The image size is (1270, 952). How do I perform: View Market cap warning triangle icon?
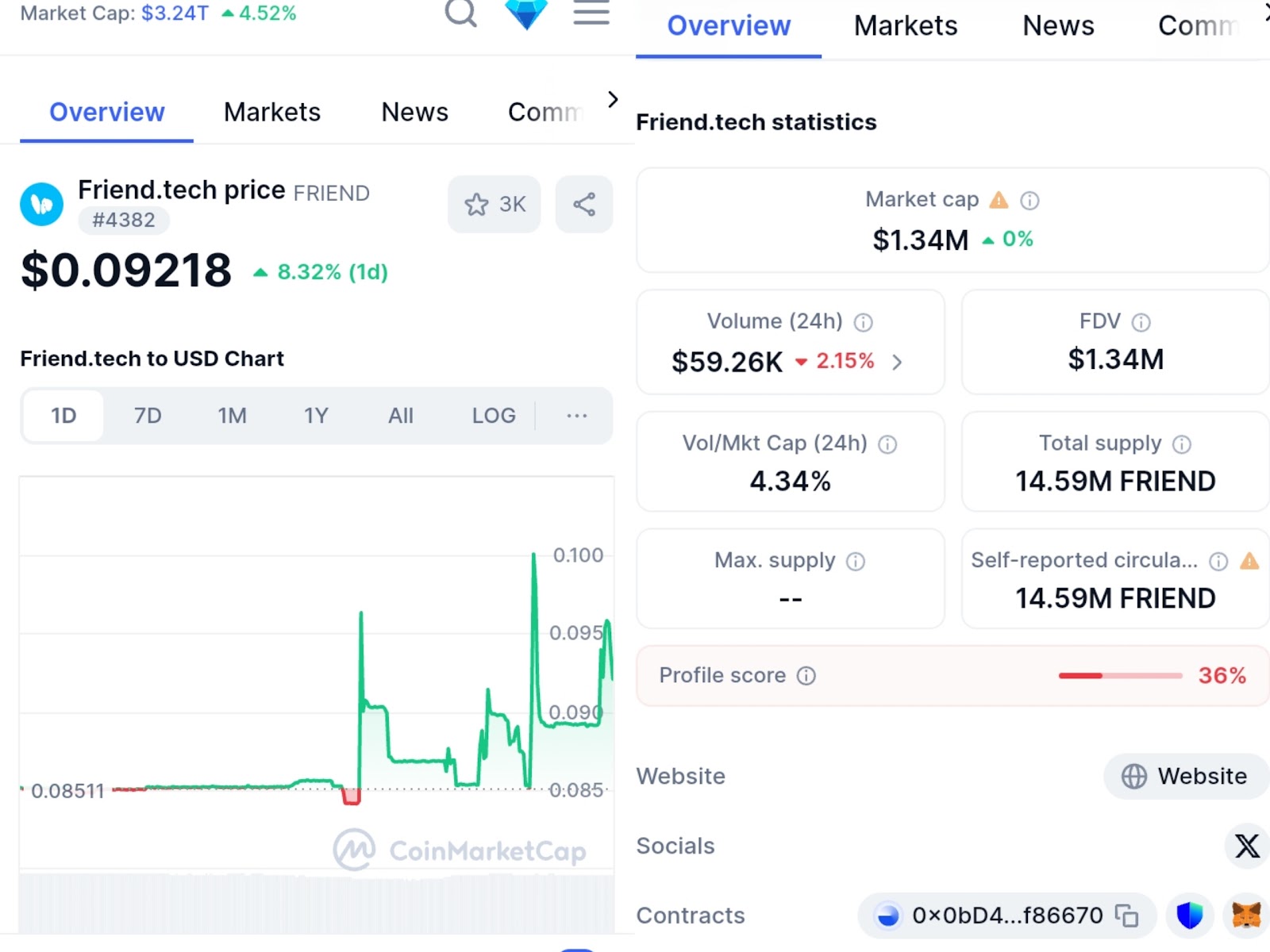pyautogui.click(x=999, y=200)
